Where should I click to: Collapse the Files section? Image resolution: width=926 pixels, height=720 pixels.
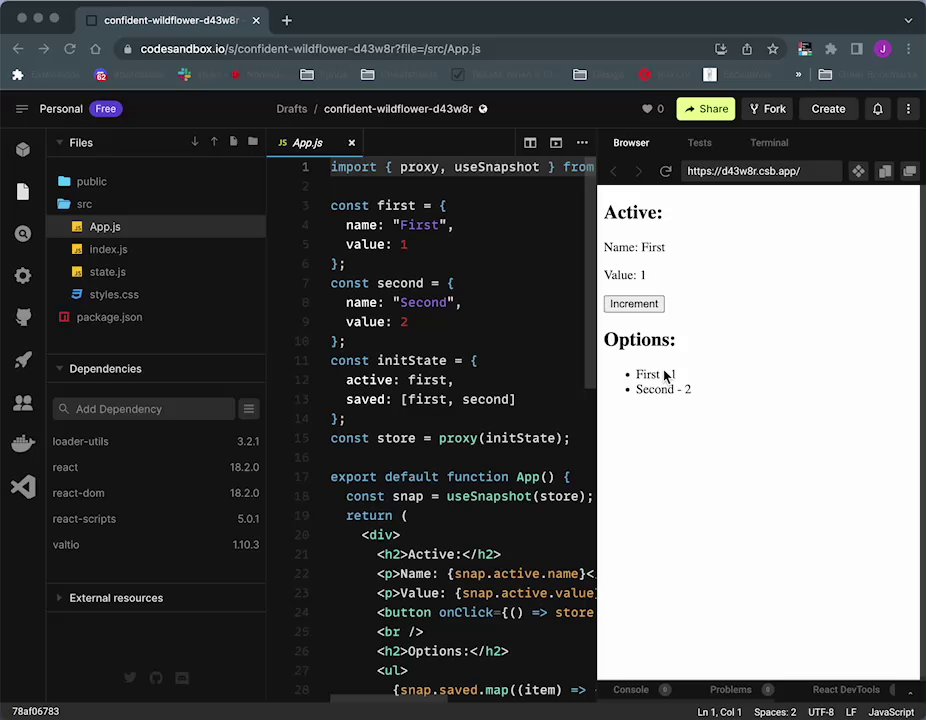80,143
